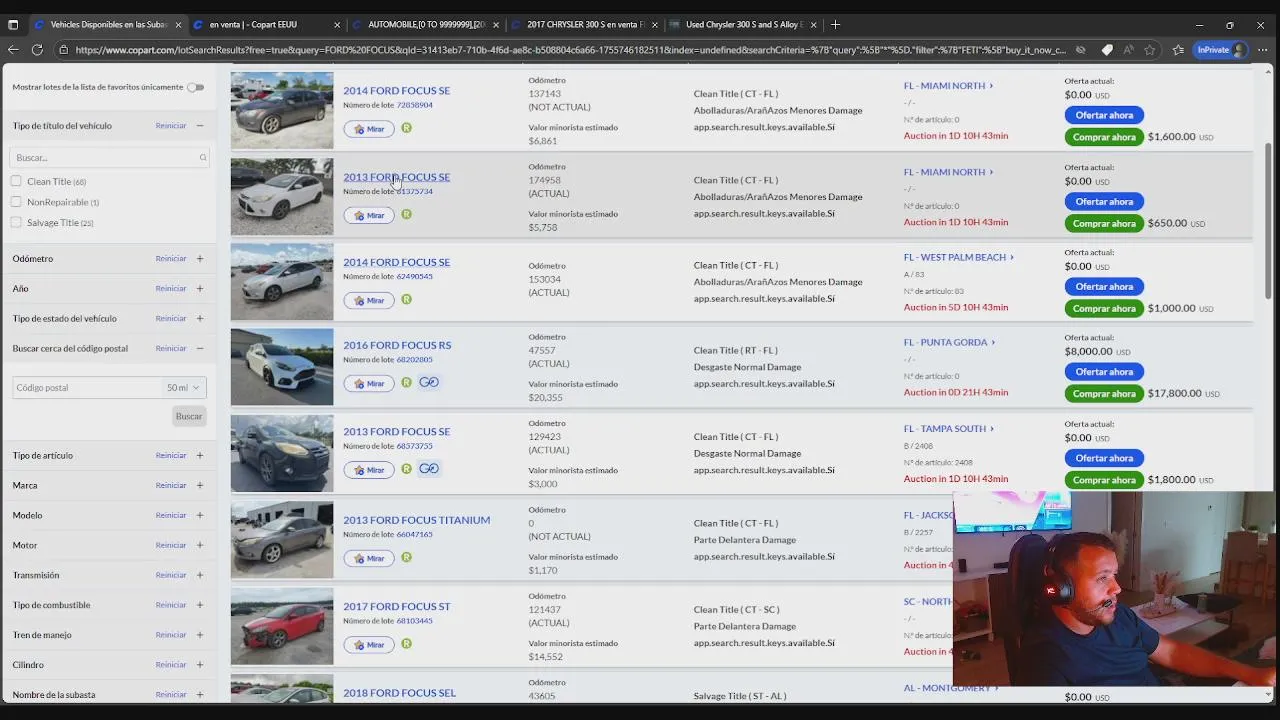This screenshot has height=720, width=1280.
Task: Click Mirar button for lot 62490545
Action: pyautogui.click(x=369, y=300)
